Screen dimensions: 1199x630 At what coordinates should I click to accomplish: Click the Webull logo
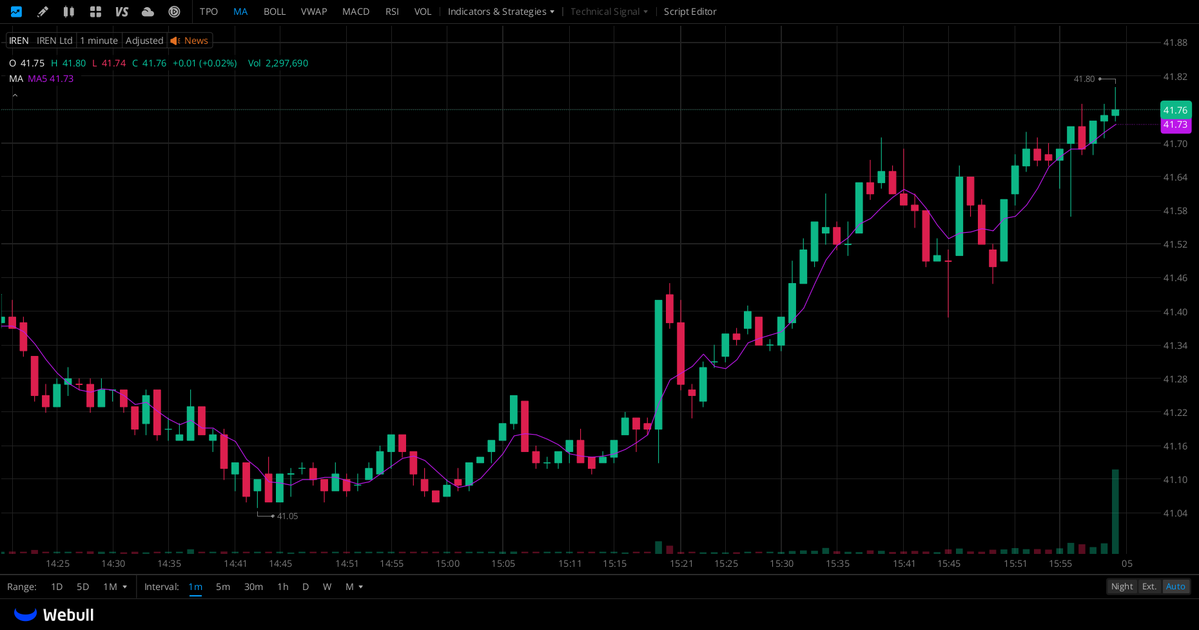(x=54, y=615)
